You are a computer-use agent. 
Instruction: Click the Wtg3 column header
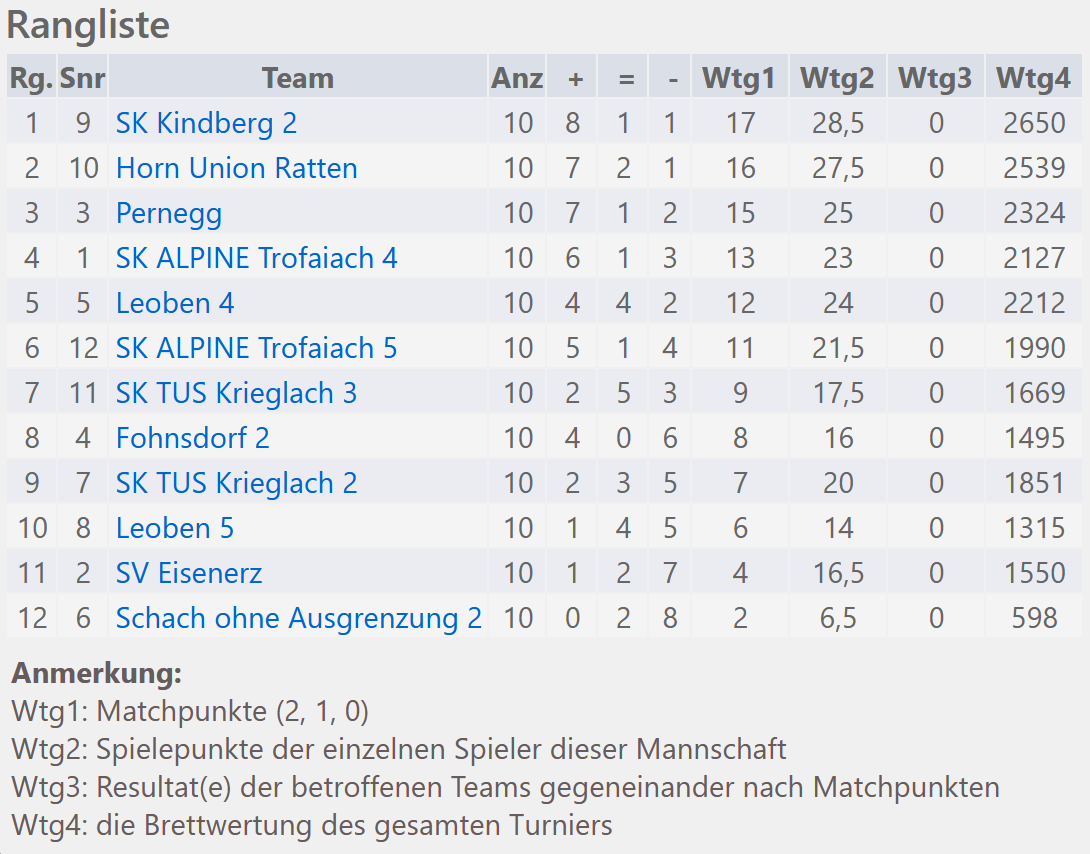click(x=935, y=78)
